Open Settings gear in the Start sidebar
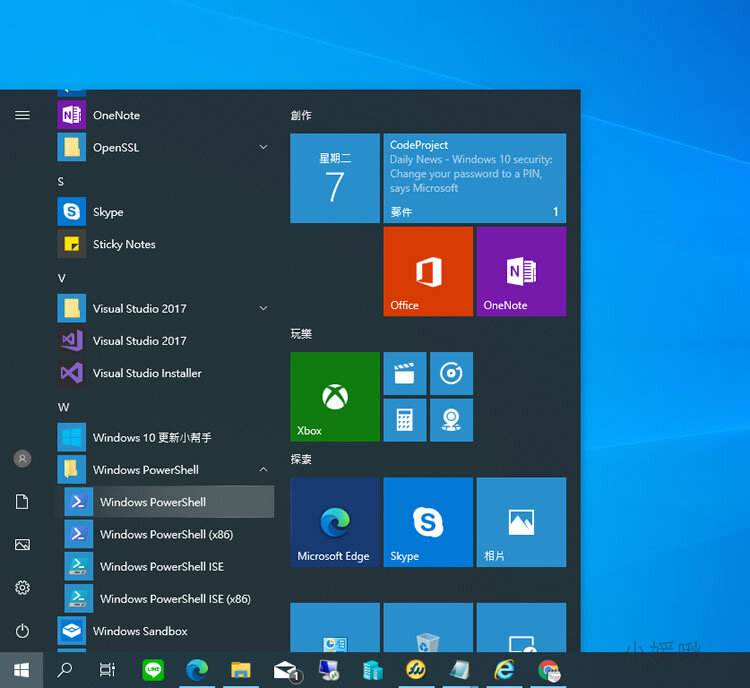This screenshot has height=688, width=750. (22, 588)
